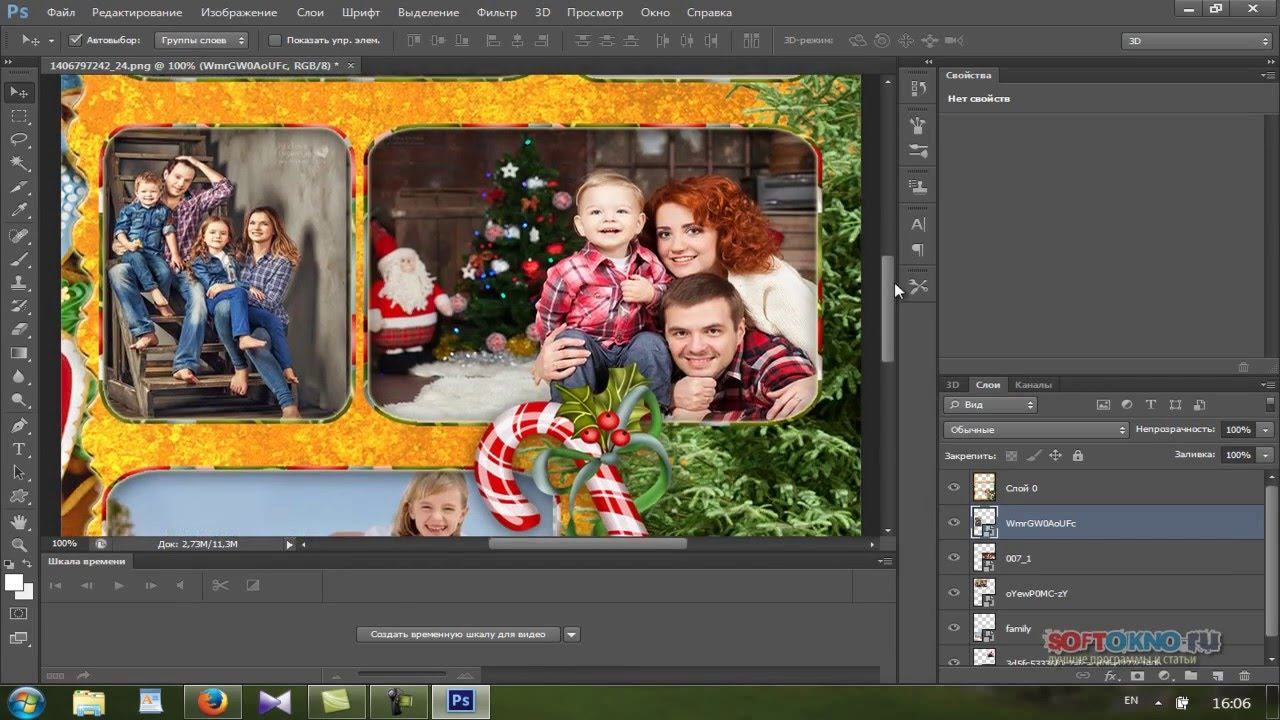The image size is (1280, 720).
Task: Select the Lasso tool
Action: coord(19,139)
